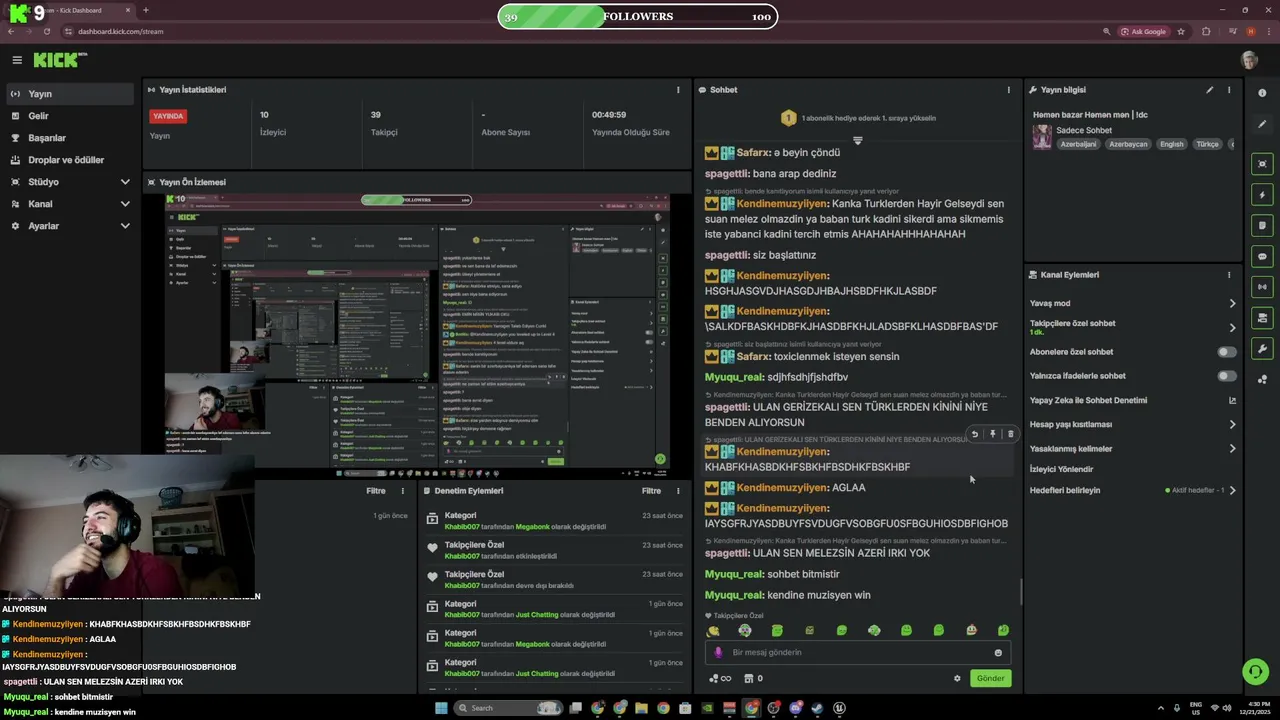Click the Bir mesaj gönderin input
The height and width of the screenshot is (720, 1280).
(858, 653)
